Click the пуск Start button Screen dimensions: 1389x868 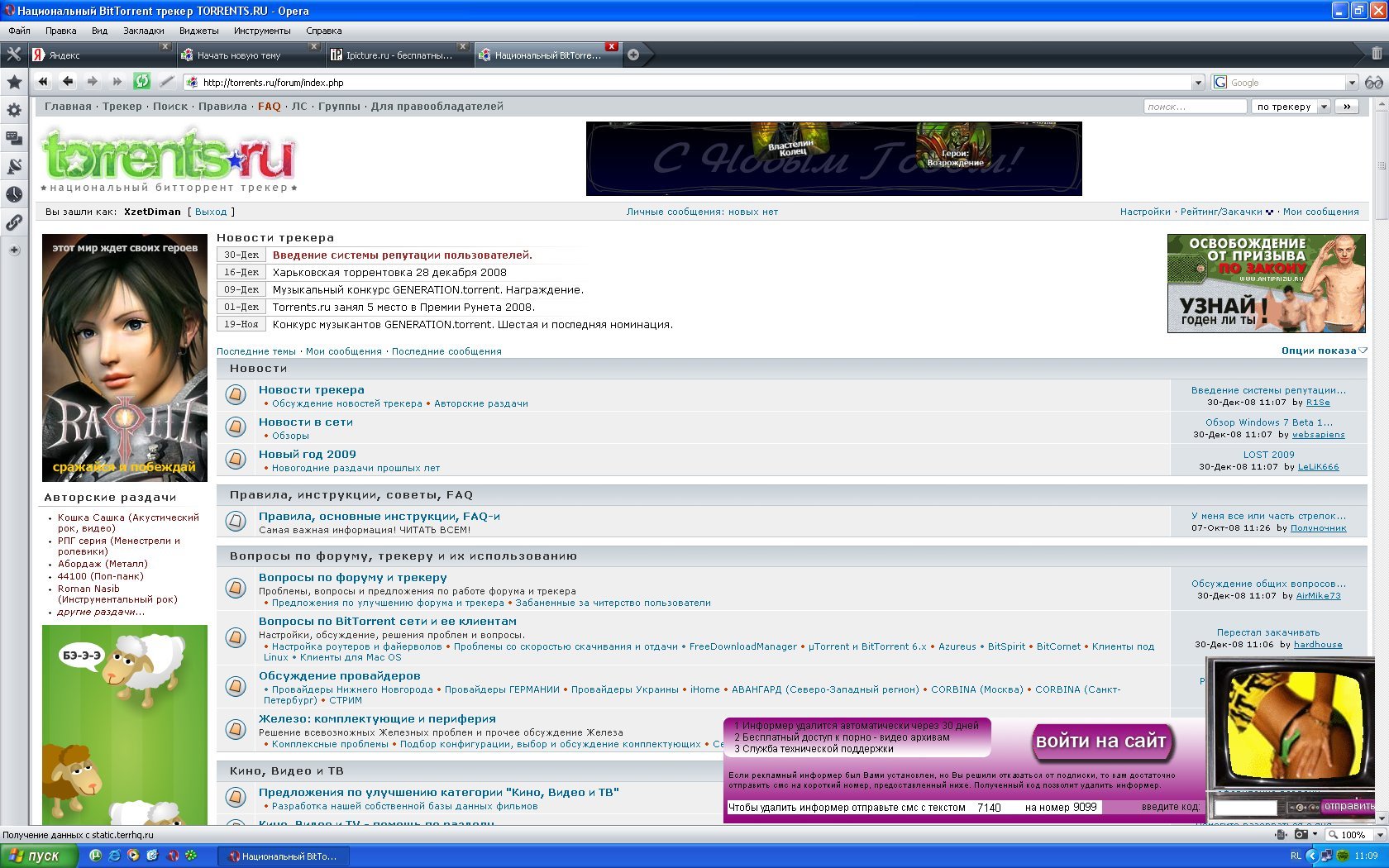38,856
